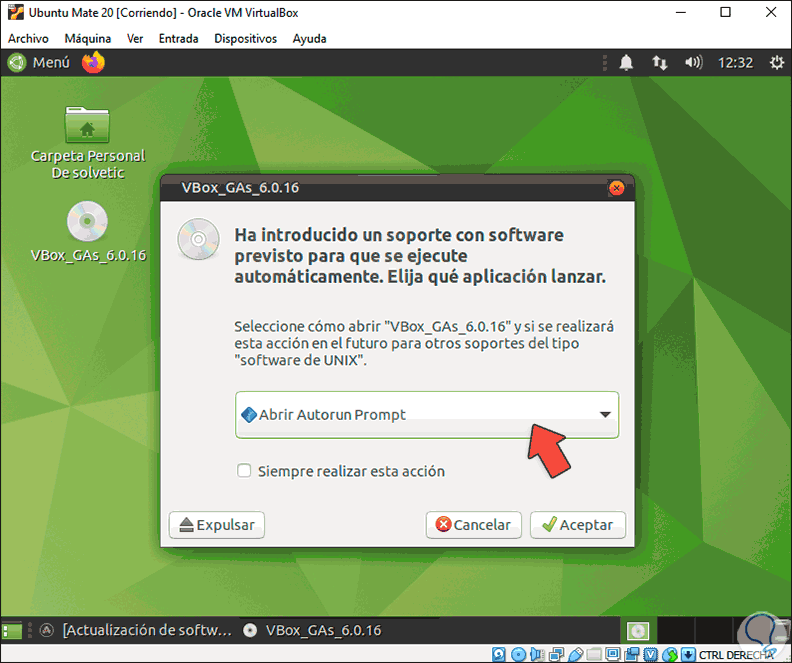
Task: Click VirtualBox display status icon
Action: (x=613, y=654)
